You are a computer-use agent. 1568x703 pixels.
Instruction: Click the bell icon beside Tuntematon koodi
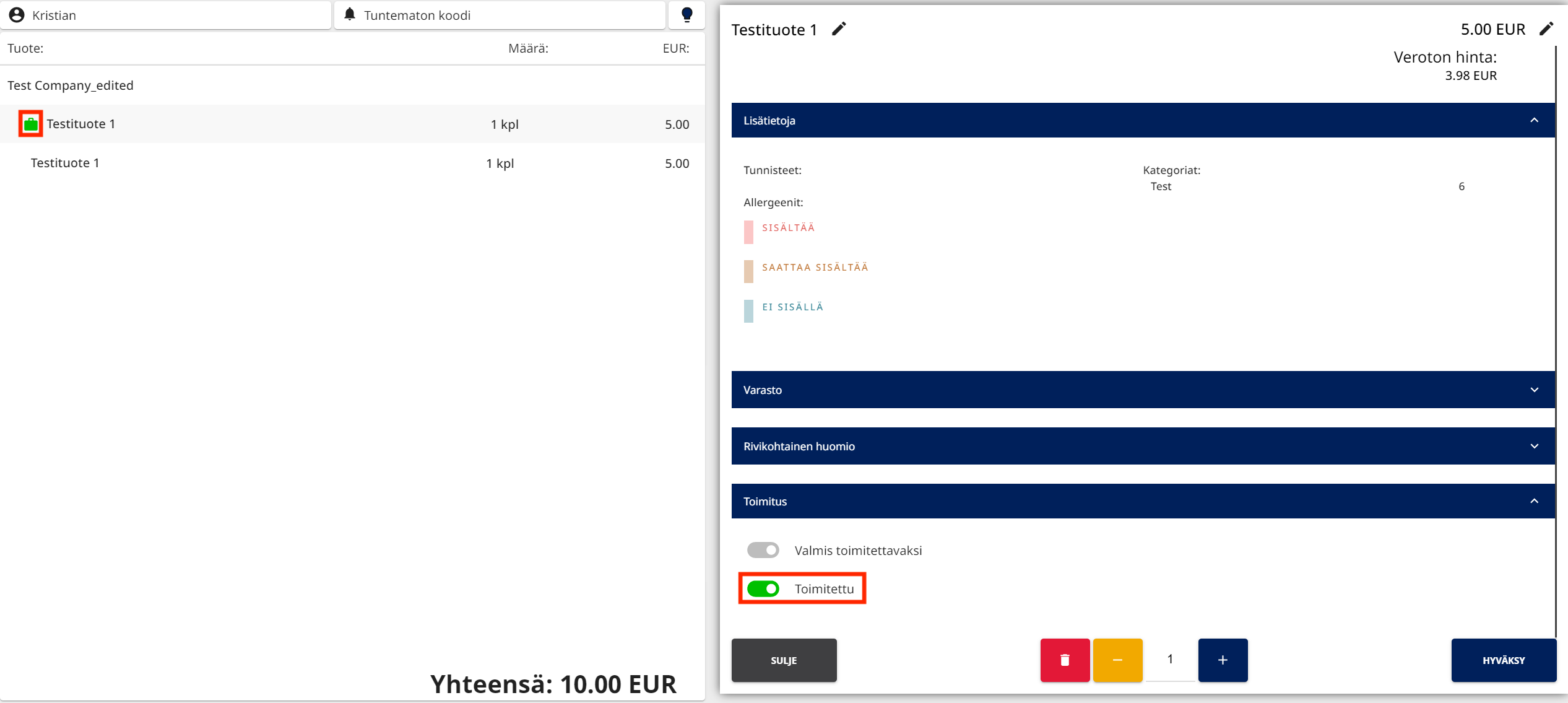(350, 14)
